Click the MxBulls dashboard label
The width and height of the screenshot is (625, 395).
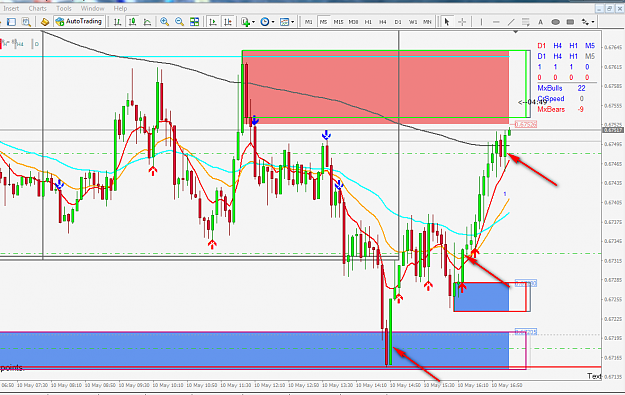click(550, 88)
